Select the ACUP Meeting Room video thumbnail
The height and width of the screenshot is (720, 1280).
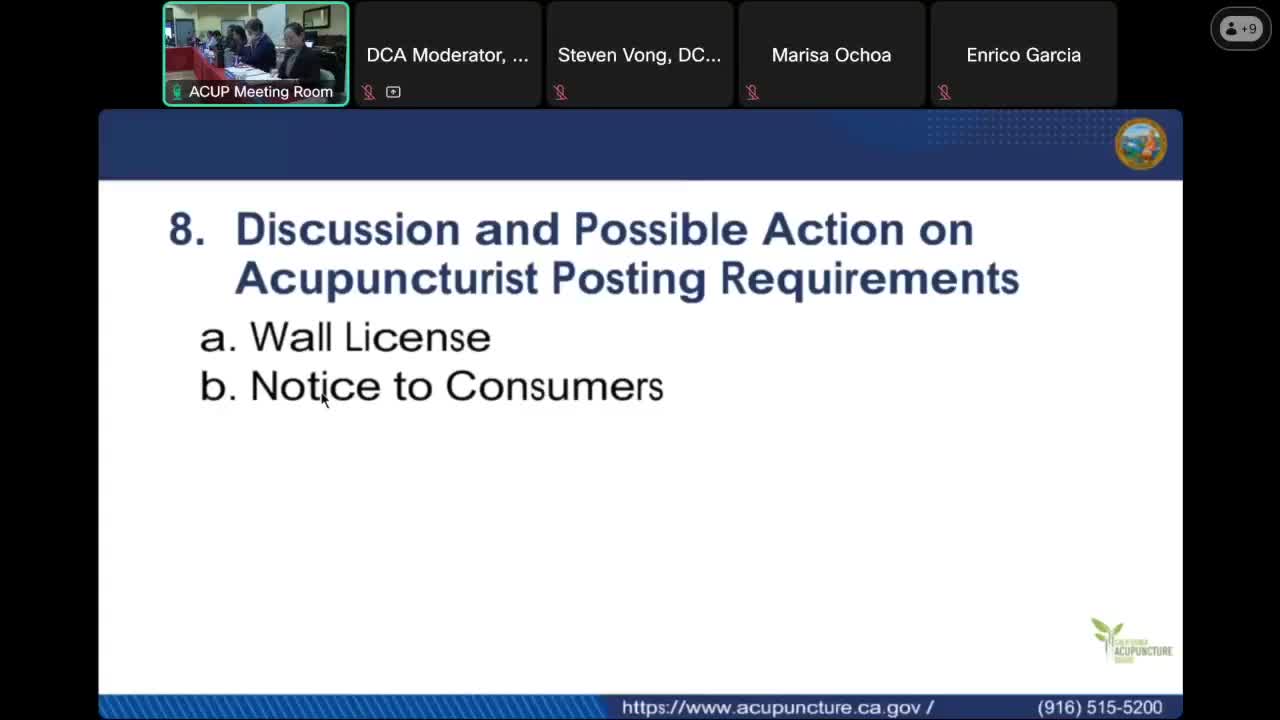(x=256, y=54)
